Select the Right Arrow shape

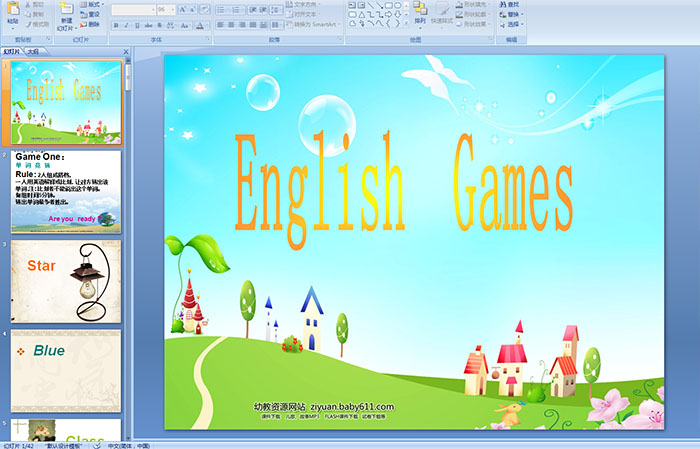click(x=389, y=15)
